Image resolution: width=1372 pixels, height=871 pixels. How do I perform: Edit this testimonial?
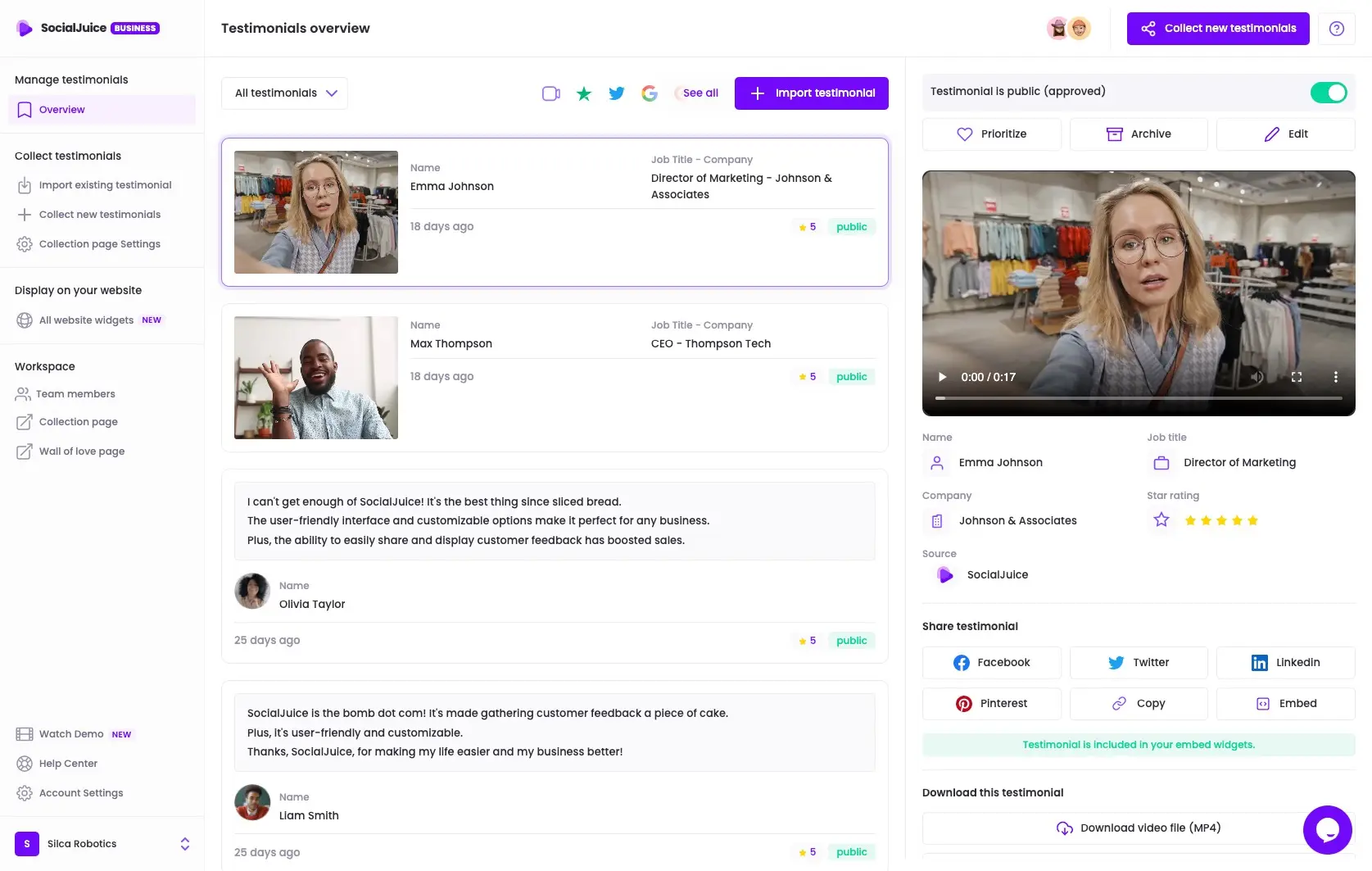(x=1286, y=134)
